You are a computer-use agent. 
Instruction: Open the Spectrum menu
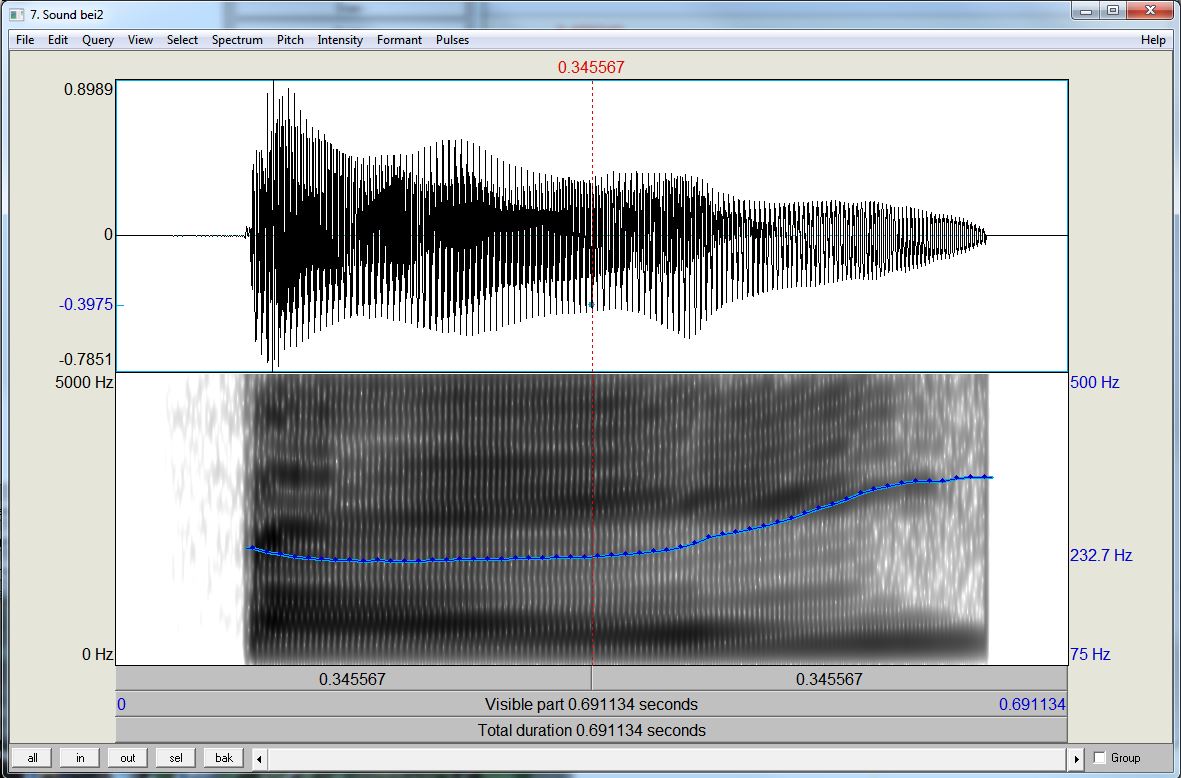(x=237, y=40)
